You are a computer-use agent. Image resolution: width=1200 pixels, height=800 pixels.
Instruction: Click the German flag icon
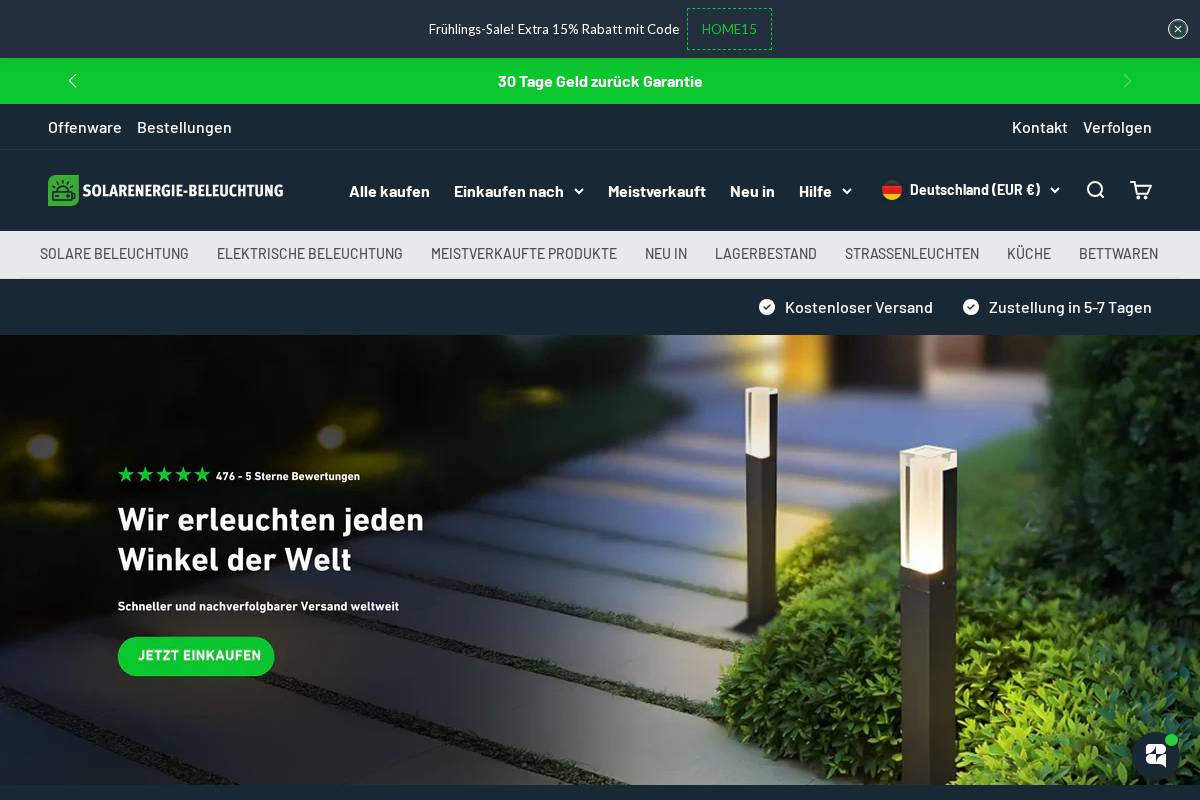892,190
